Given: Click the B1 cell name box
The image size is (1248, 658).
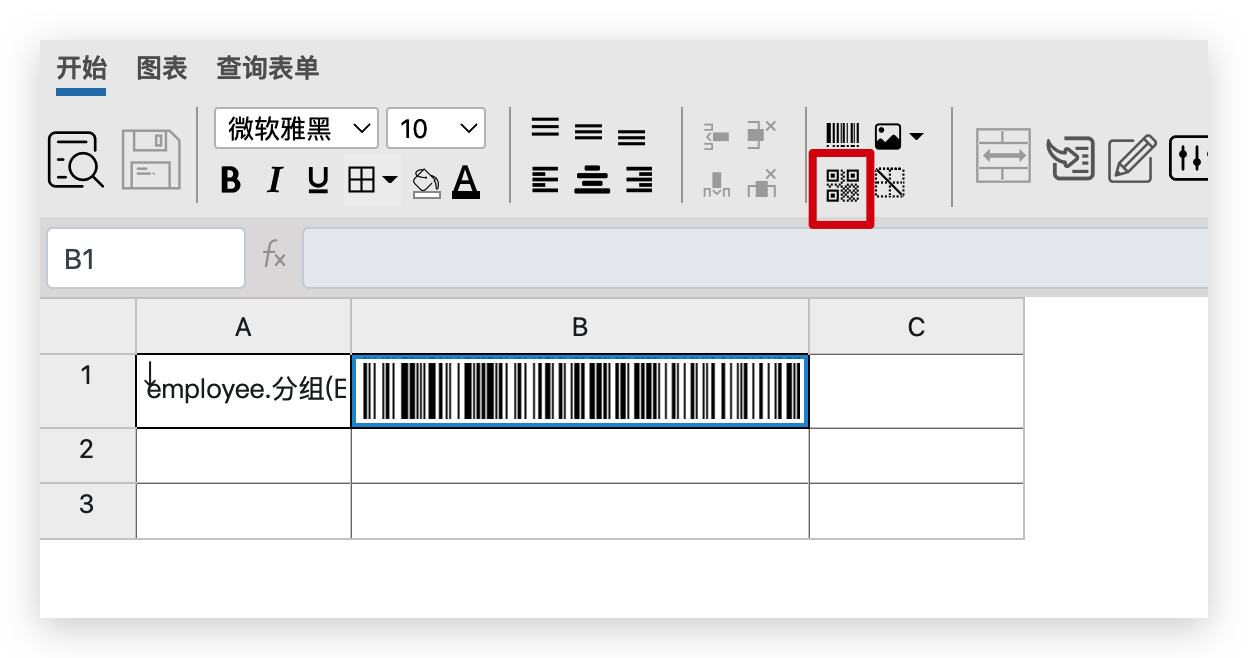Looking at the screenshot, I should pyautogui.click(x=146, y=259).
